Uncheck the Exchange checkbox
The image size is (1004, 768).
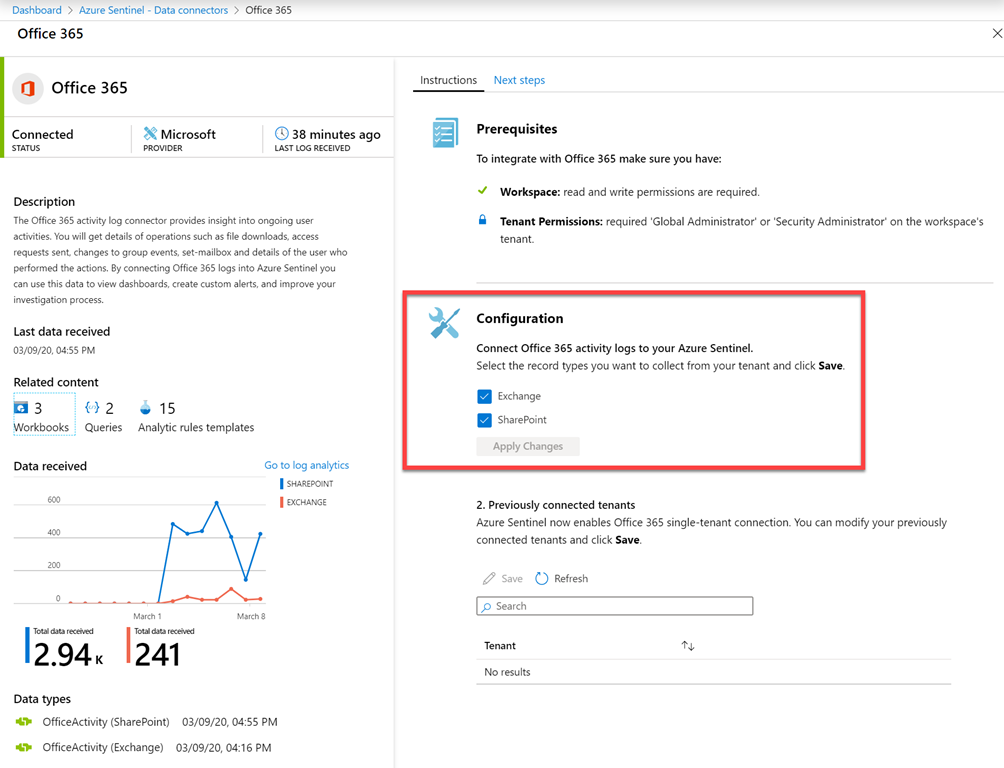pyautogui.click(x=485, y=396)
